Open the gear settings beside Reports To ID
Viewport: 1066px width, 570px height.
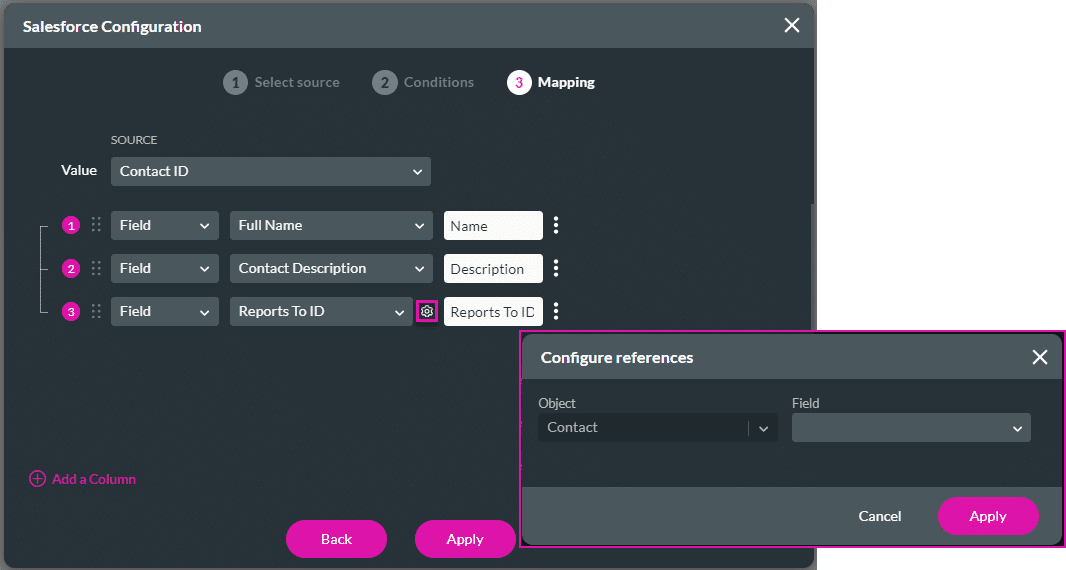426,312
